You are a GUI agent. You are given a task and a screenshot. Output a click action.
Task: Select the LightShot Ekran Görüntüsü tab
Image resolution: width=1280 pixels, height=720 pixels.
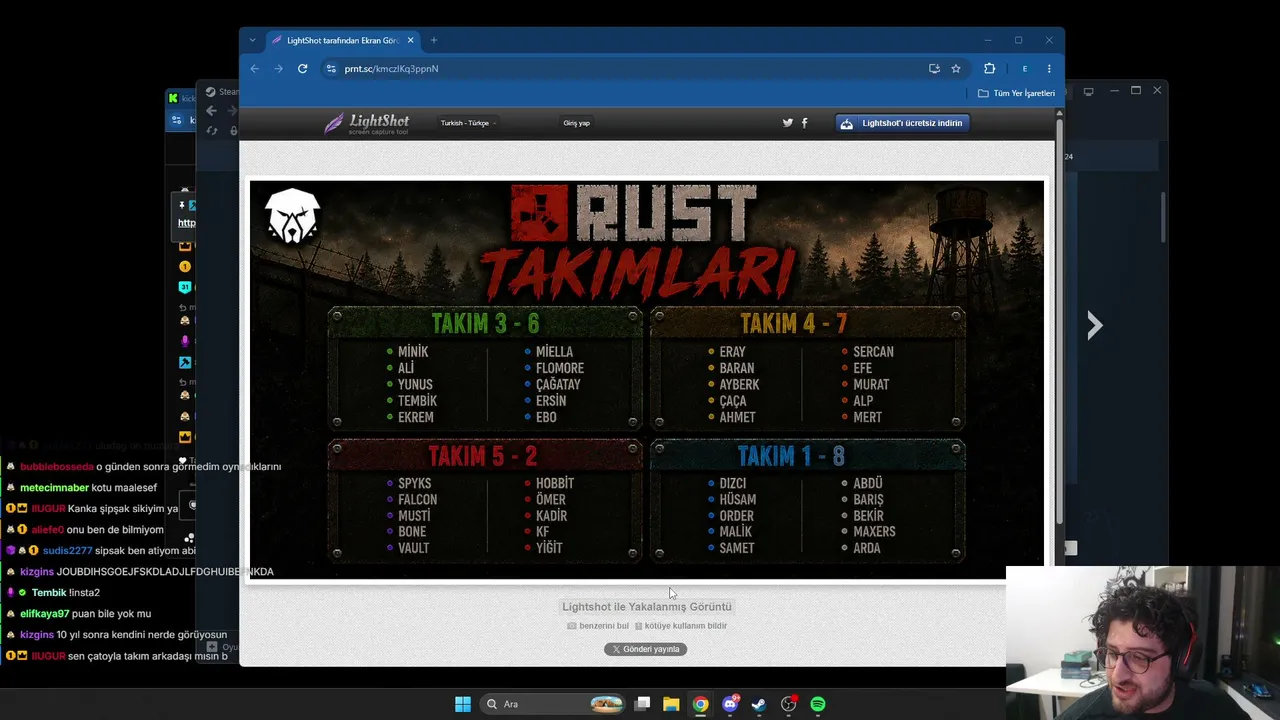pos(343,40)
